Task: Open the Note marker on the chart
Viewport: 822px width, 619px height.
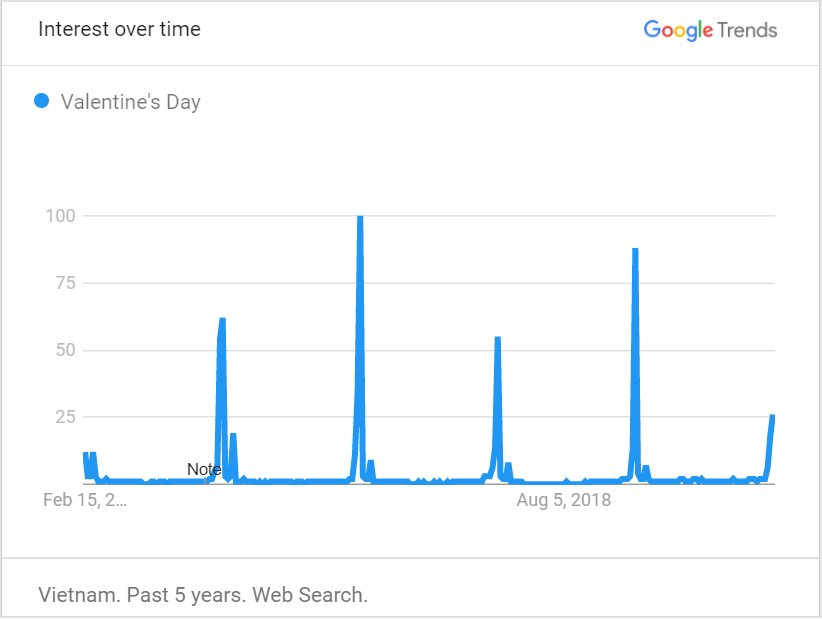Action: point(204,470)
